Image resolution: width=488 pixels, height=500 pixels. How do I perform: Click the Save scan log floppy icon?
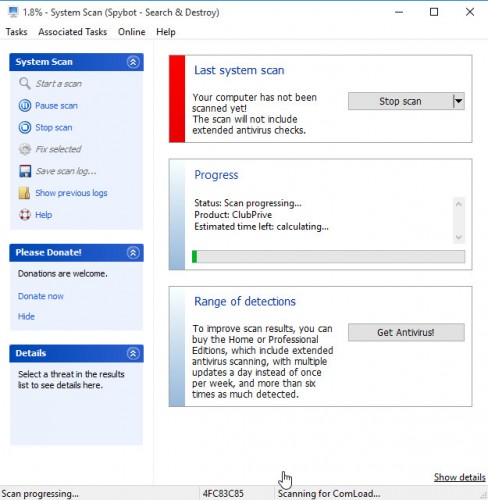click(25, 171)
